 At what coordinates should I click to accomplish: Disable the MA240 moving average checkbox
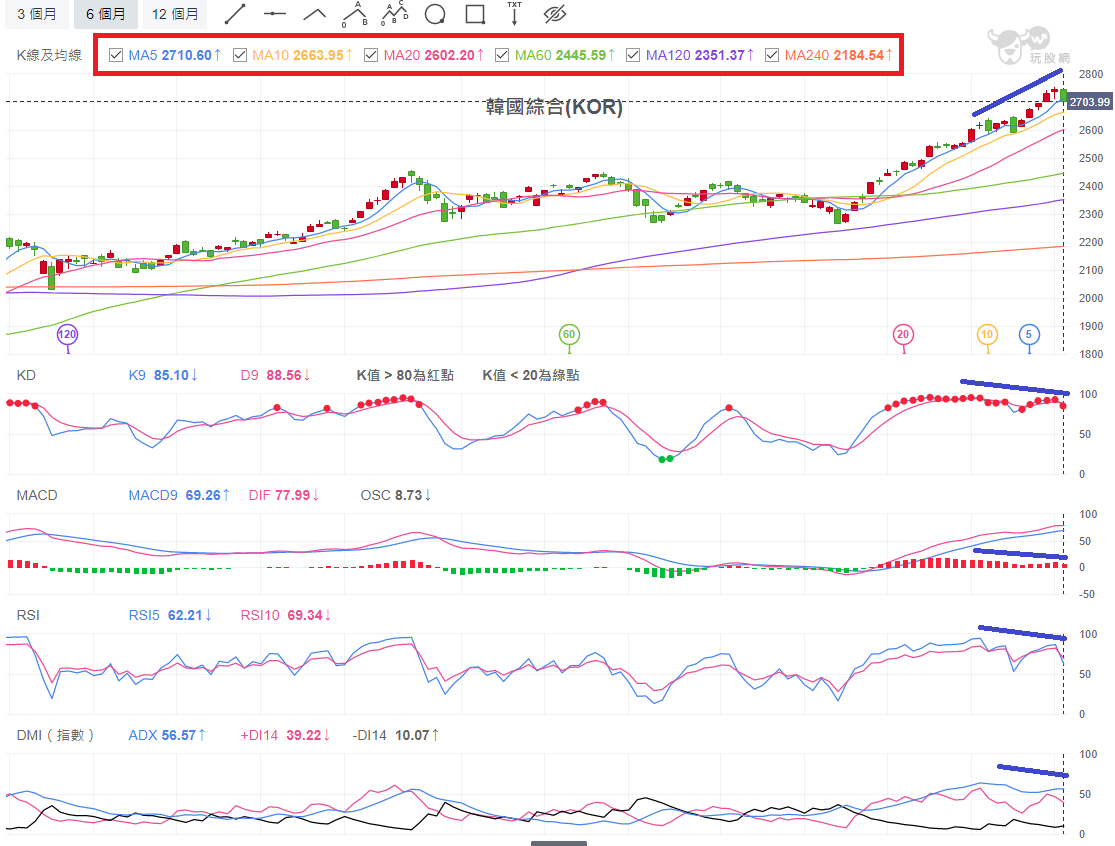tap(772, 55)
